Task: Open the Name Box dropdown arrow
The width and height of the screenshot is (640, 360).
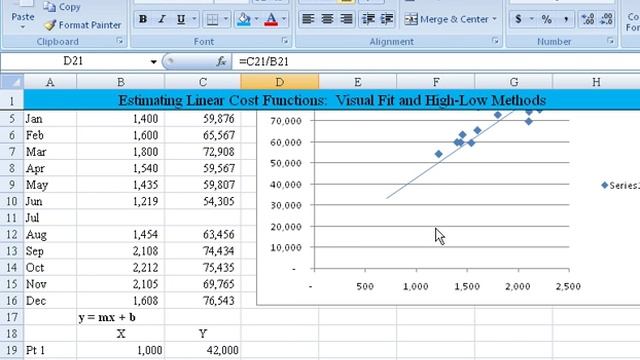Action: pyautogui.click(x=153, y=62)
